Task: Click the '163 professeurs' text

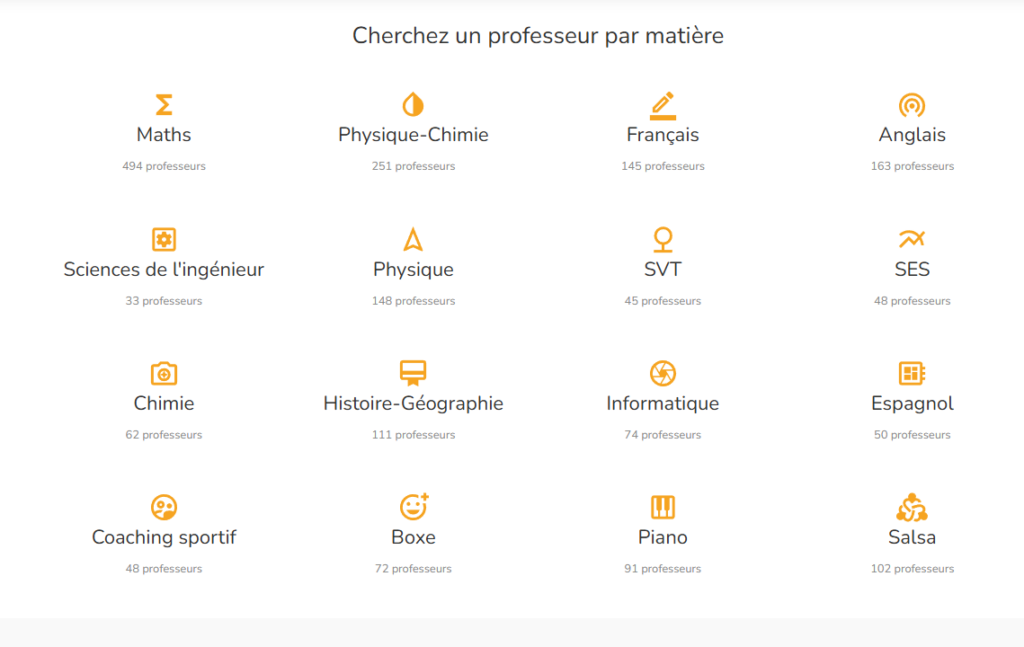Action: pos(912,166)
